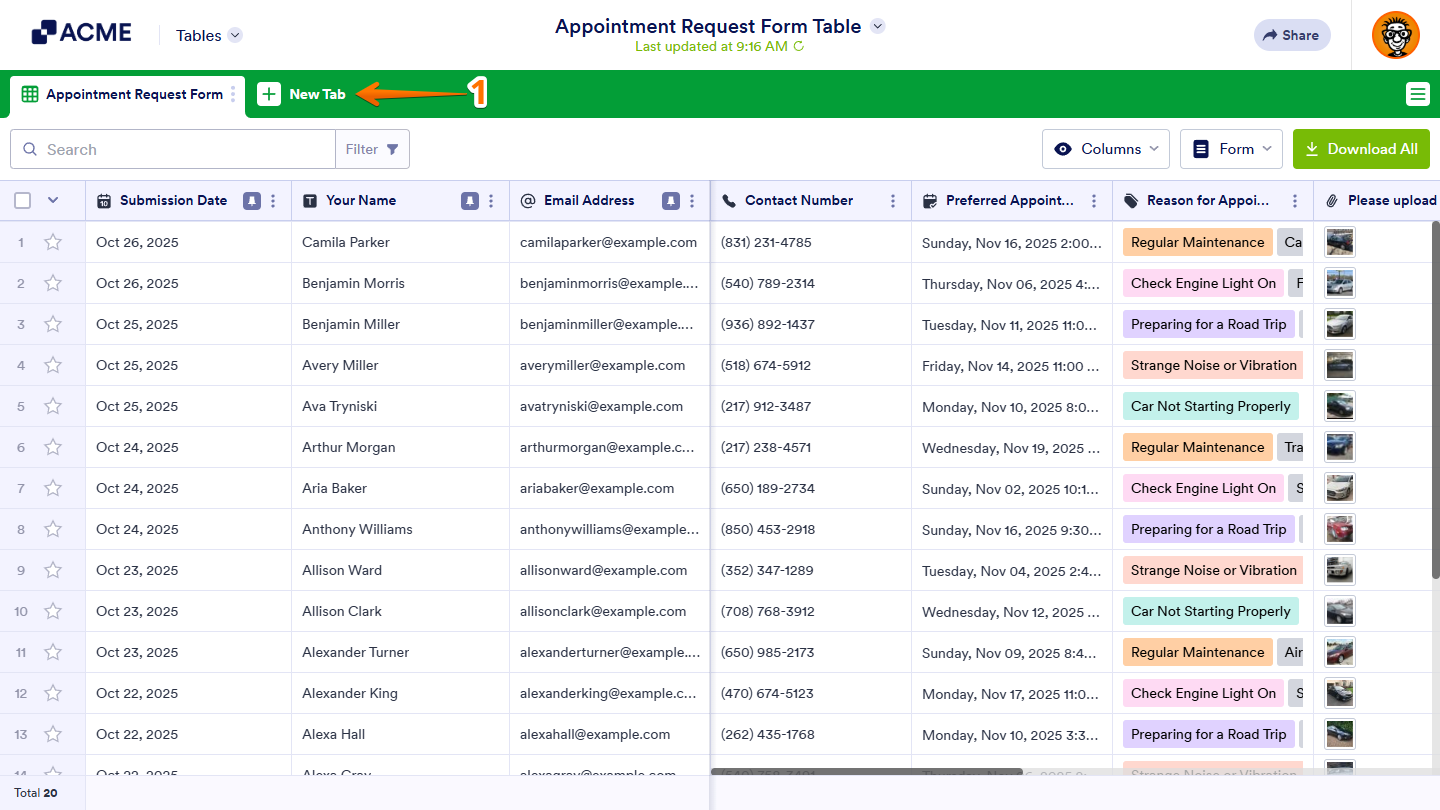The width and height of the screenshot is (1440, 810).
Task: Unpin the Email Address column
Action: [671, 201]
